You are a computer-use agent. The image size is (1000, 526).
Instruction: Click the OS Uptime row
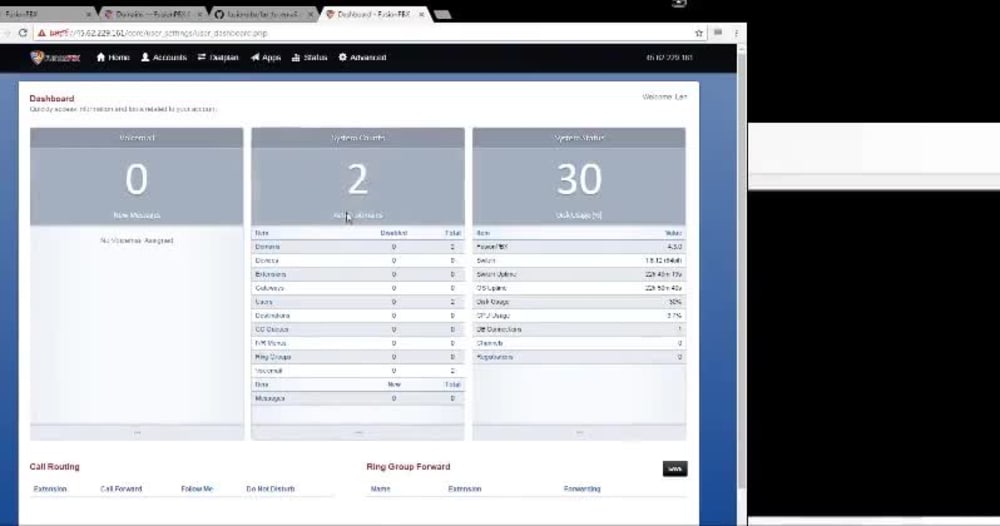tap(579, 288)
